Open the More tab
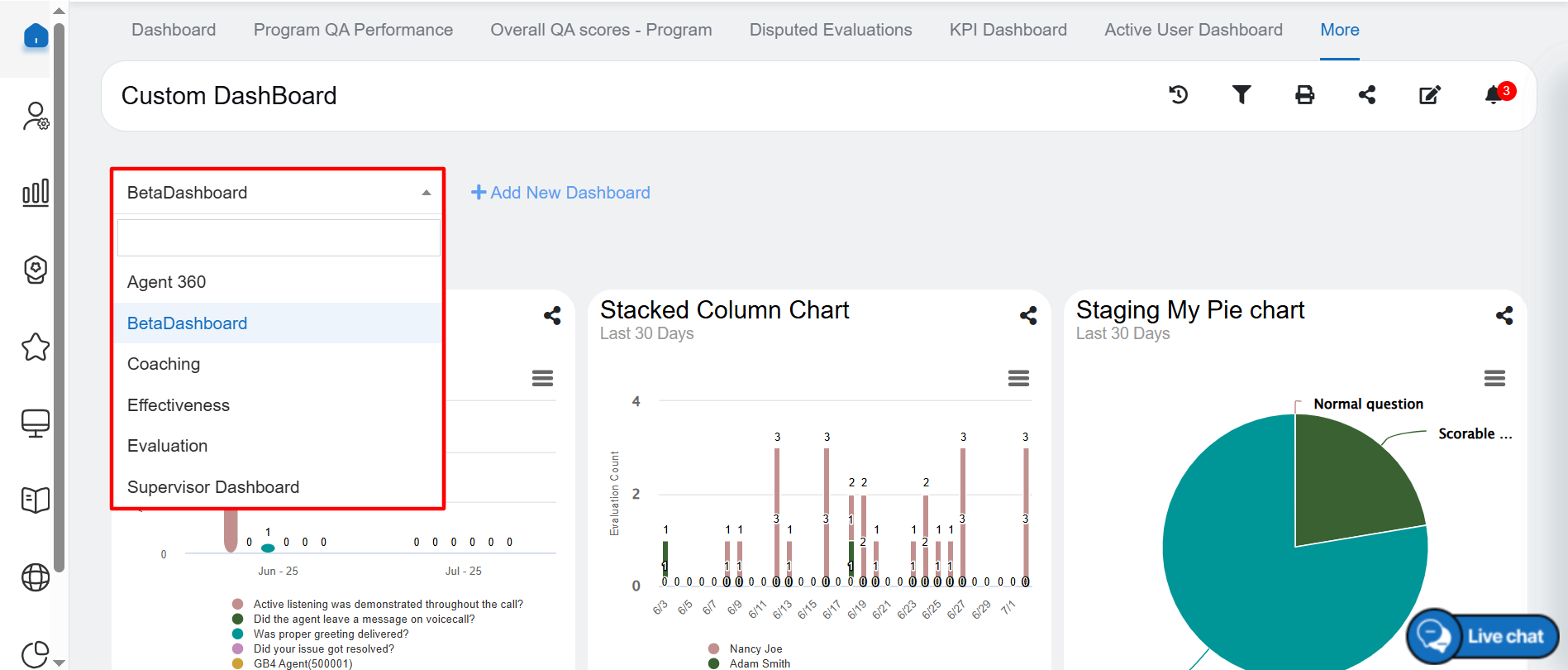The width and height of the screenshot is (1568, 670). pos(1339,30)
